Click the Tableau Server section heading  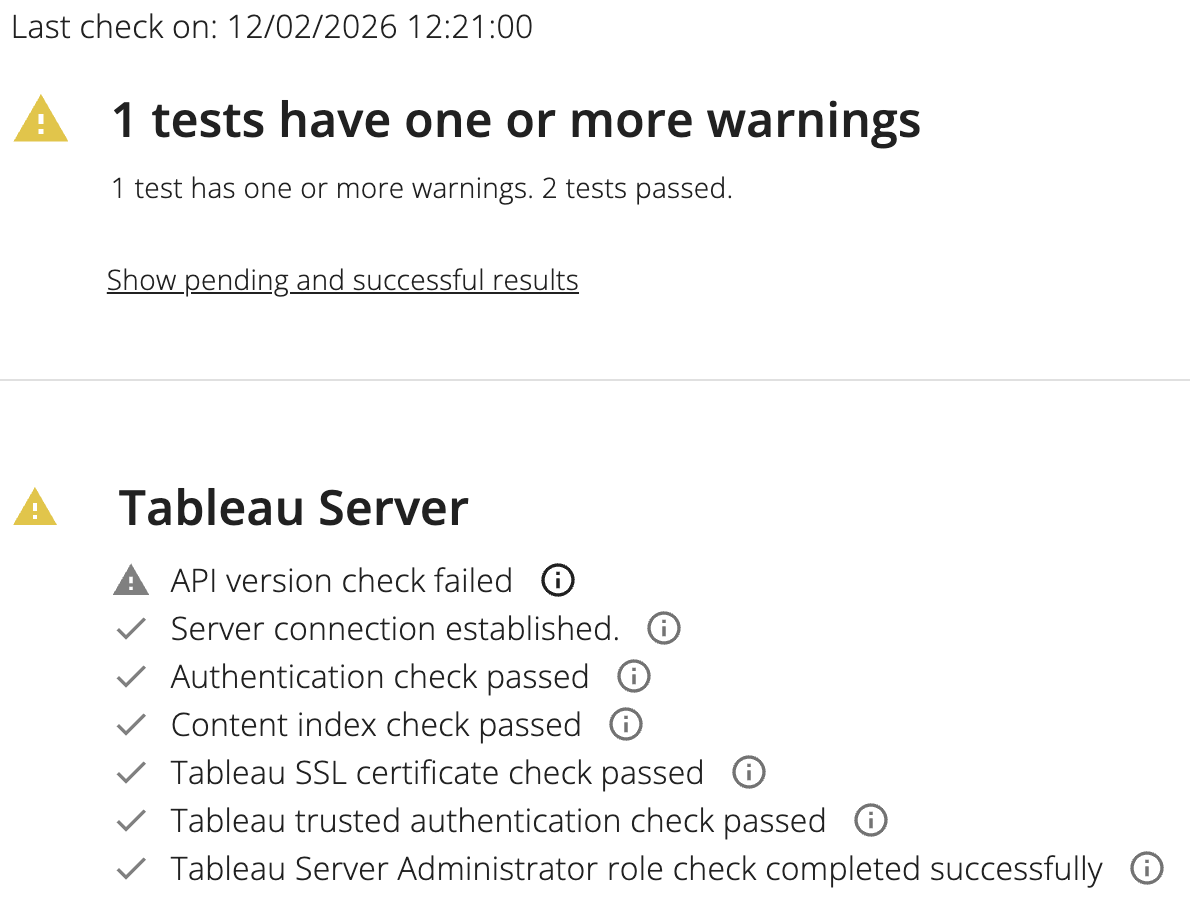pos(293,508)
